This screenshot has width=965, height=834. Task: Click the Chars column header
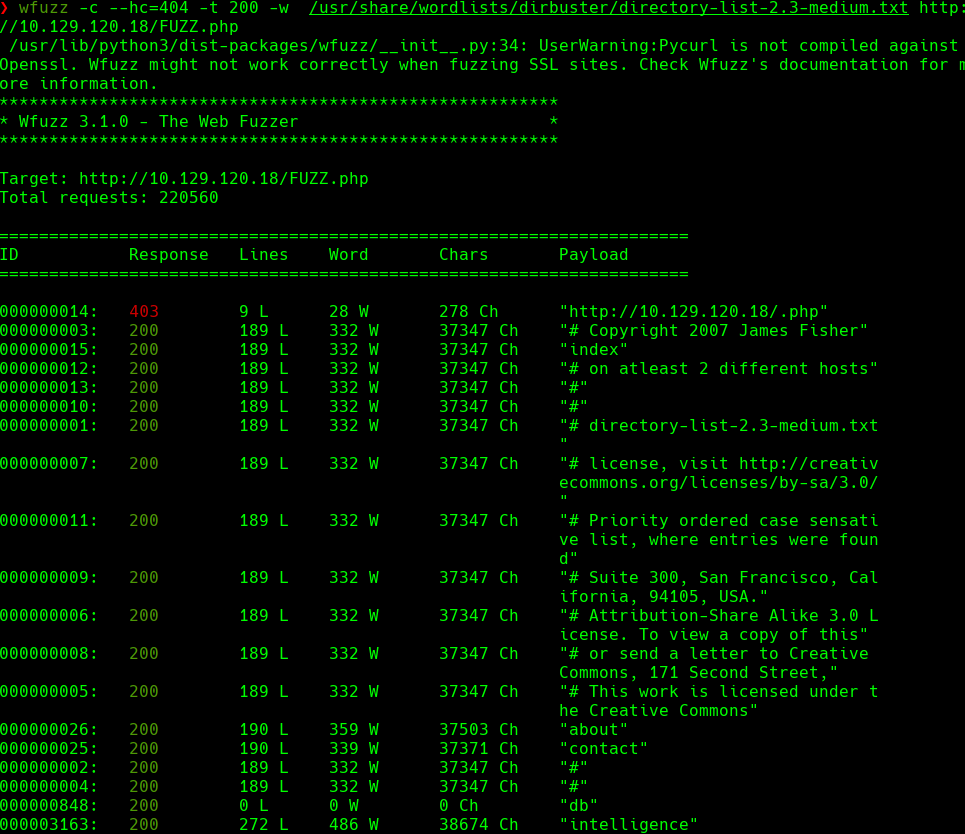462,254
